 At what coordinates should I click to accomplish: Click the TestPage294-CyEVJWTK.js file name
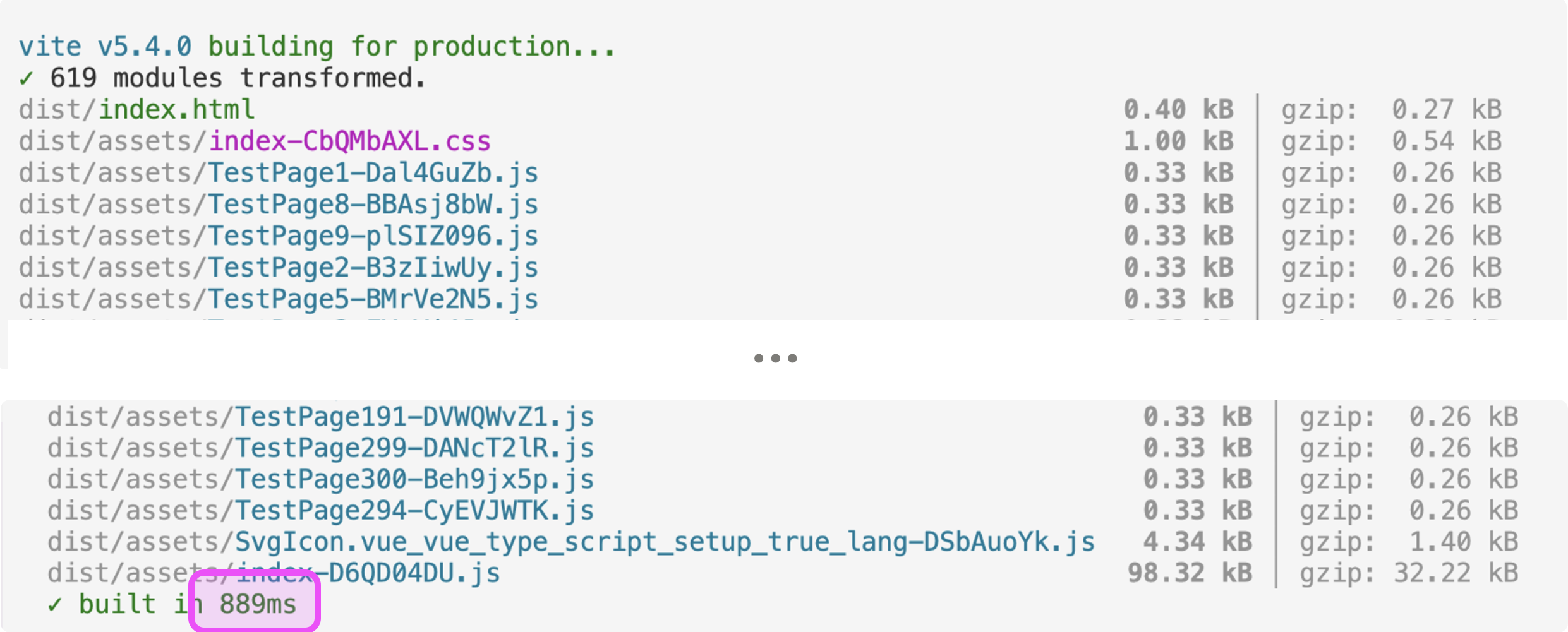[x=414, y=511]
